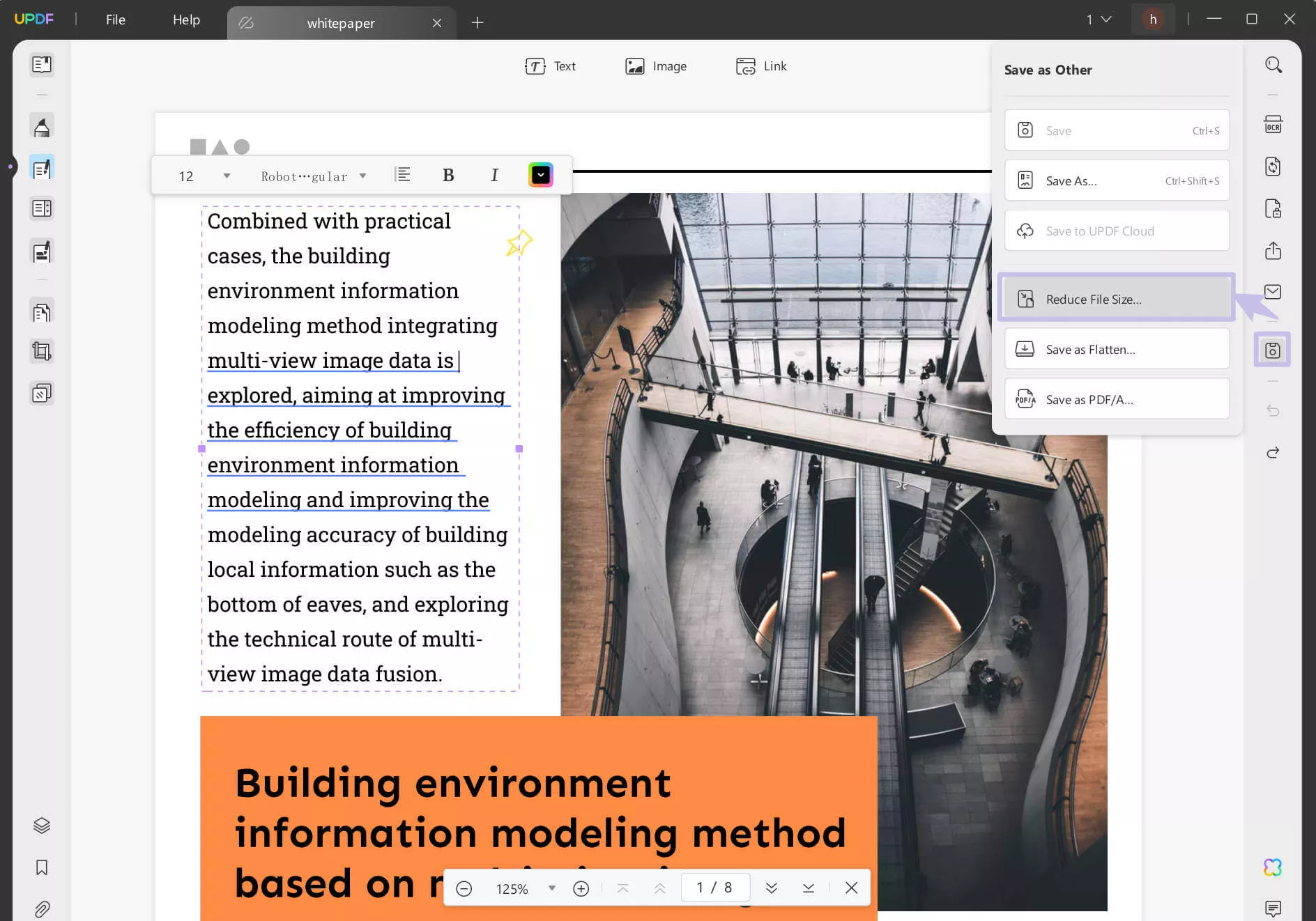Open the Bookmarks panel icon
Image resolution: width=1316 pixels, height=921 pixels.
point(42,867)
